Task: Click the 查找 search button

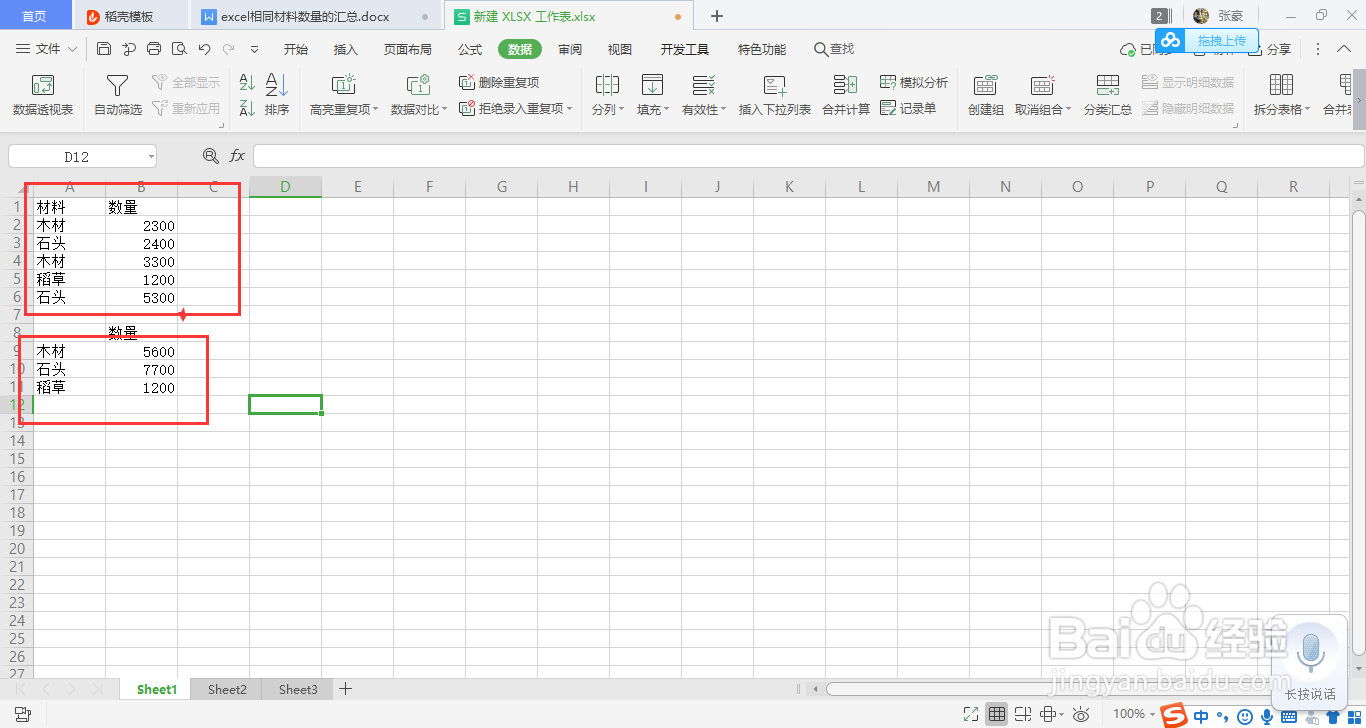Action: [x=834, y=49]
